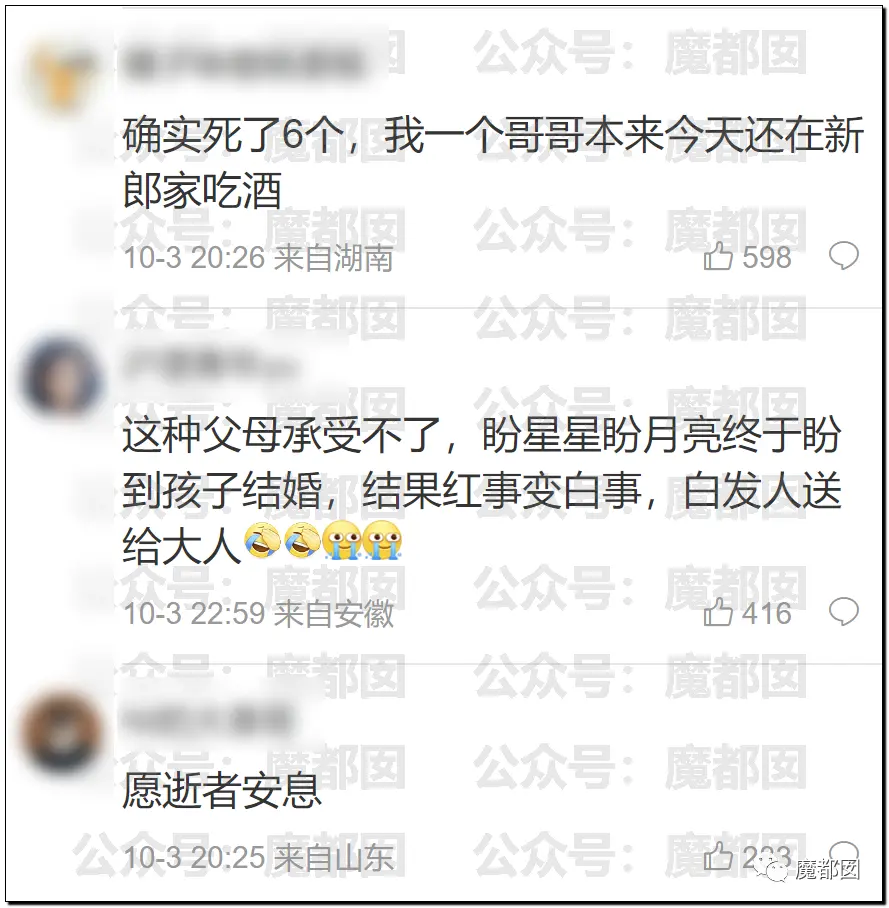This screenshot has height=908, width=889.
Task: Open the top commenter's orange avatar
Action: (x=63, y=76)
